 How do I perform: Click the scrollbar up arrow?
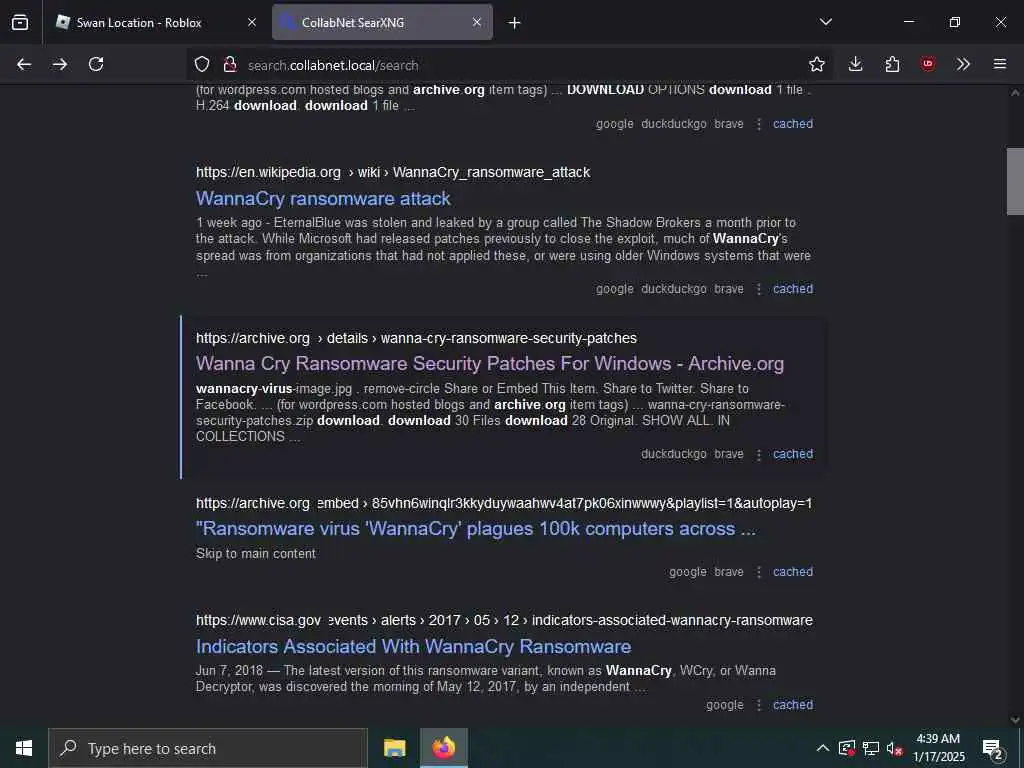pos(1015,93)
